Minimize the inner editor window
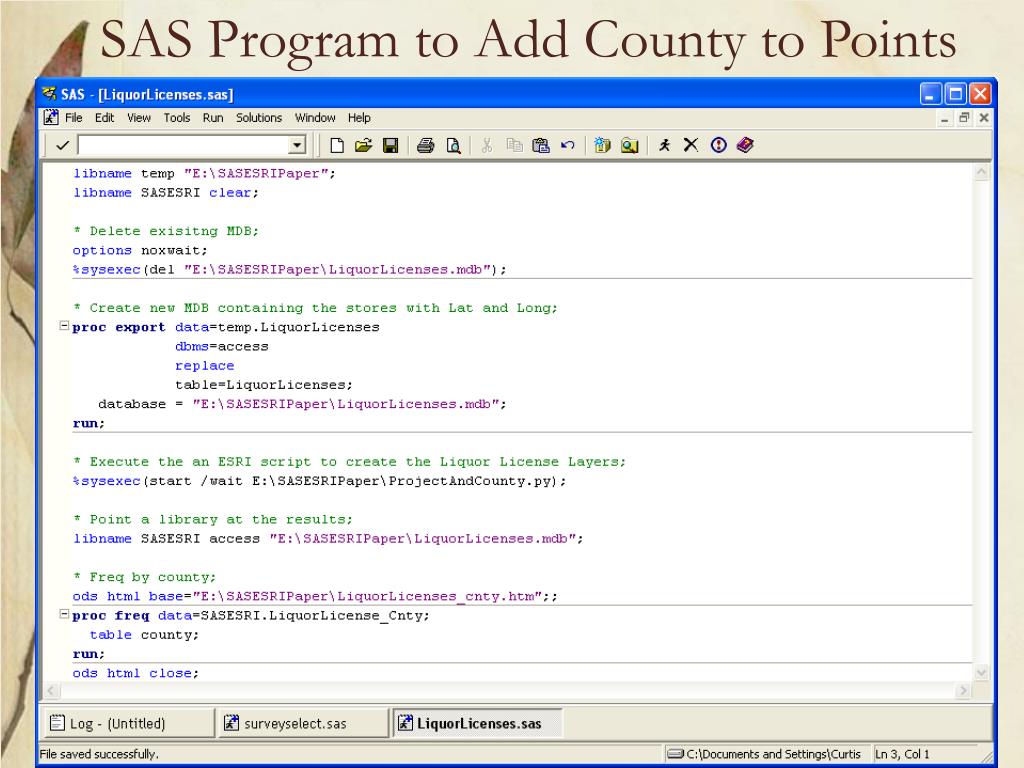The image size is (1024, 768). tap(944, 118)
